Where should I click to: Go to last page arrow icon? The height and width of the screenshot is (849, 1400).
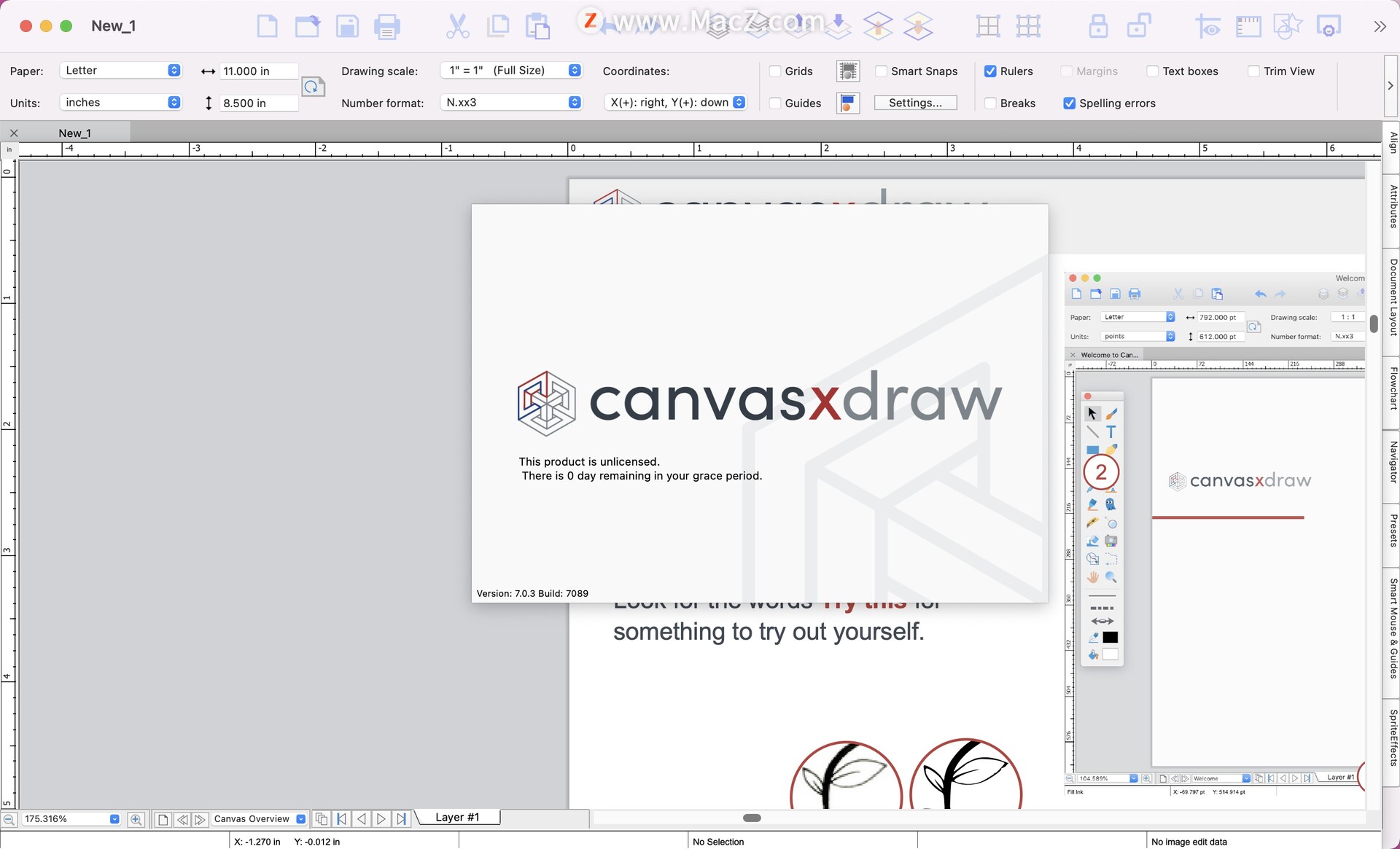point(401,819)
